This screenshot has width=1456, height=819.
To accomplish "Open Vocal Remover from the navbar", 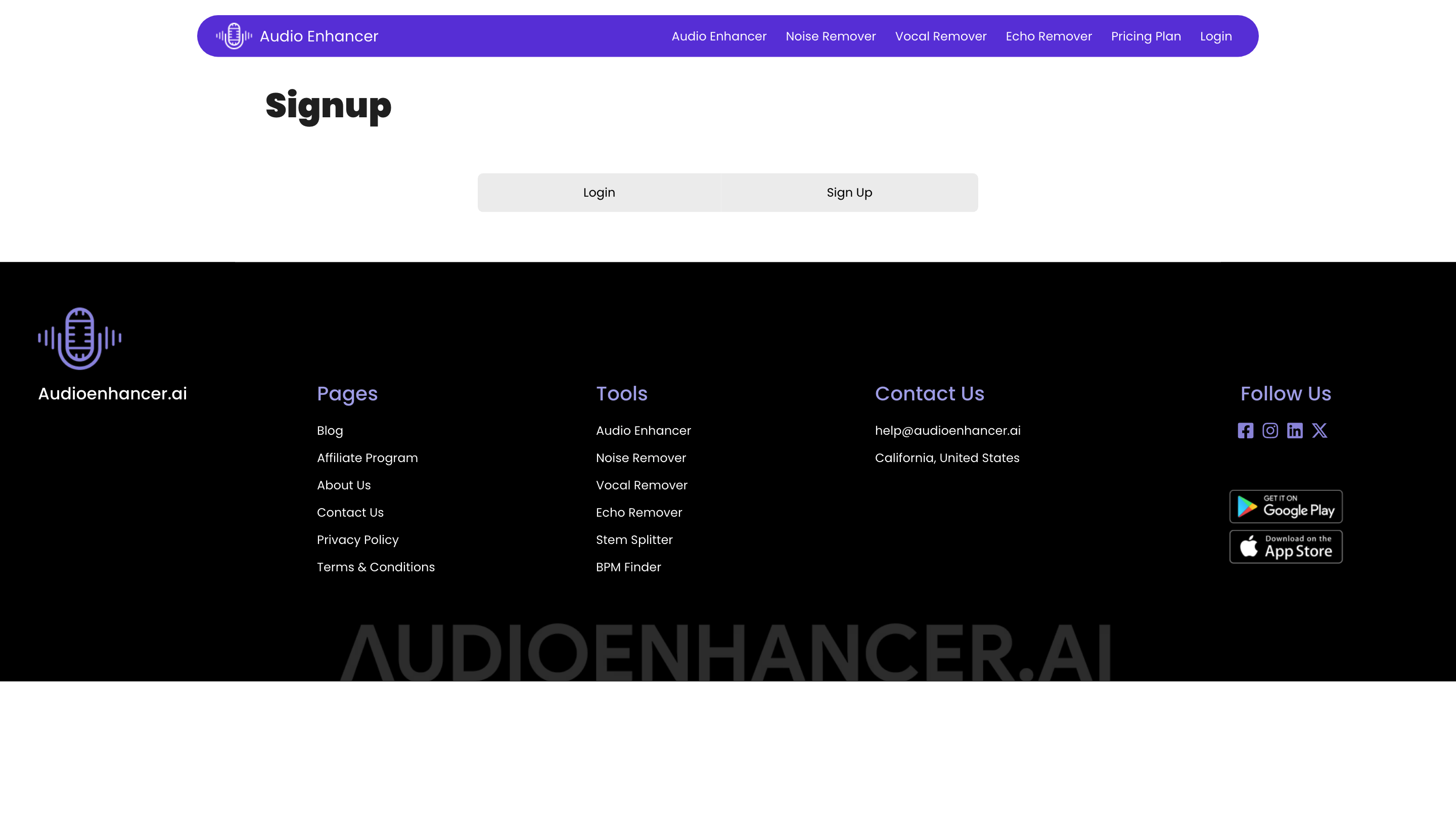I will click(940, 35).
